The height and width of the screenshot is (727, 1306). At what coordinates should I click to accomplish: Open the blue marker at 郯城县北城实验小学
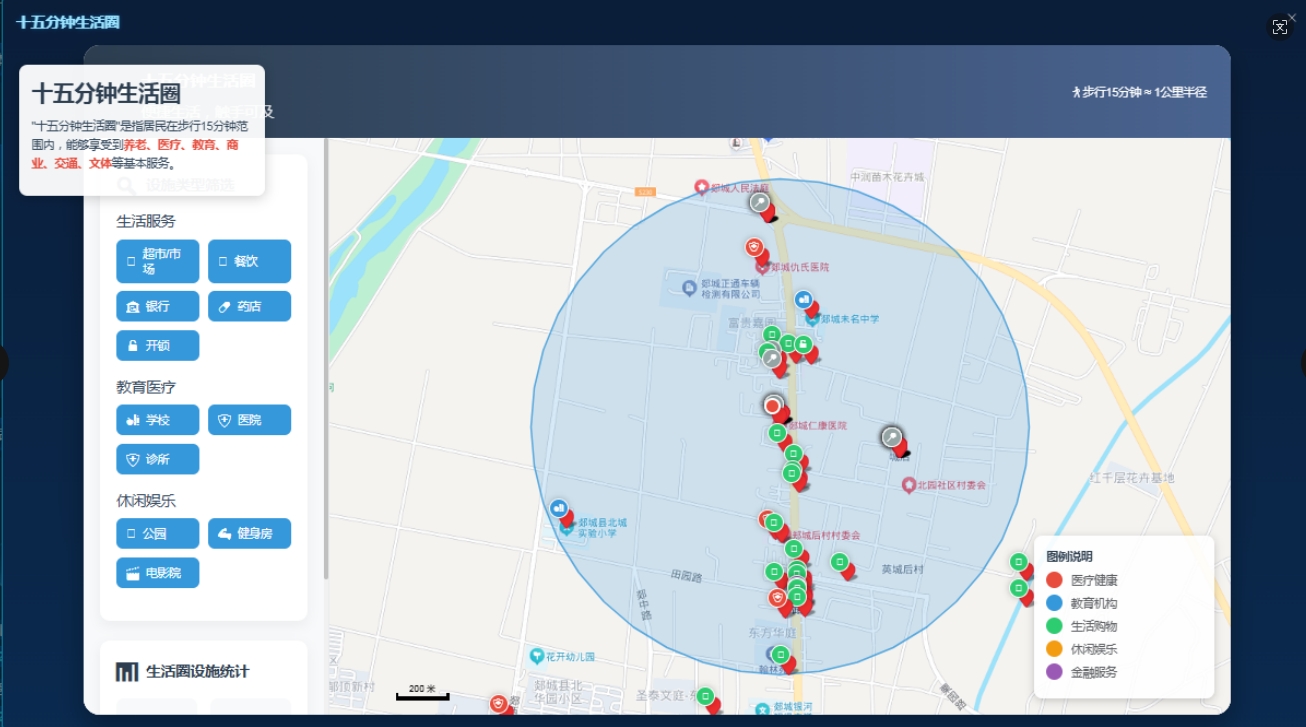pos(559,508)
